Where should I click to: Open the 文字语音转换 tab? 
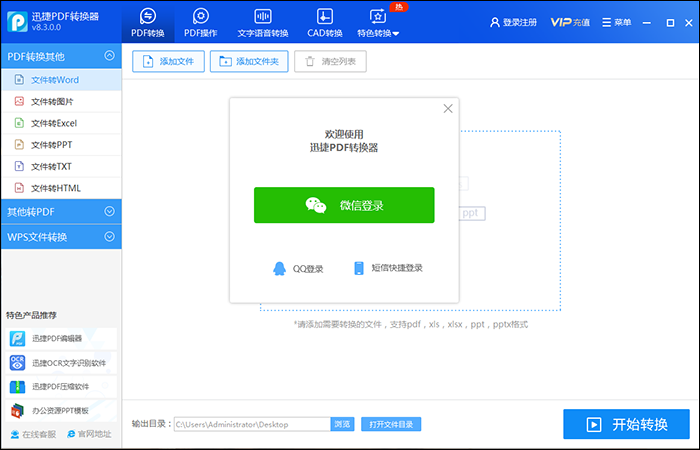[262, 22]
